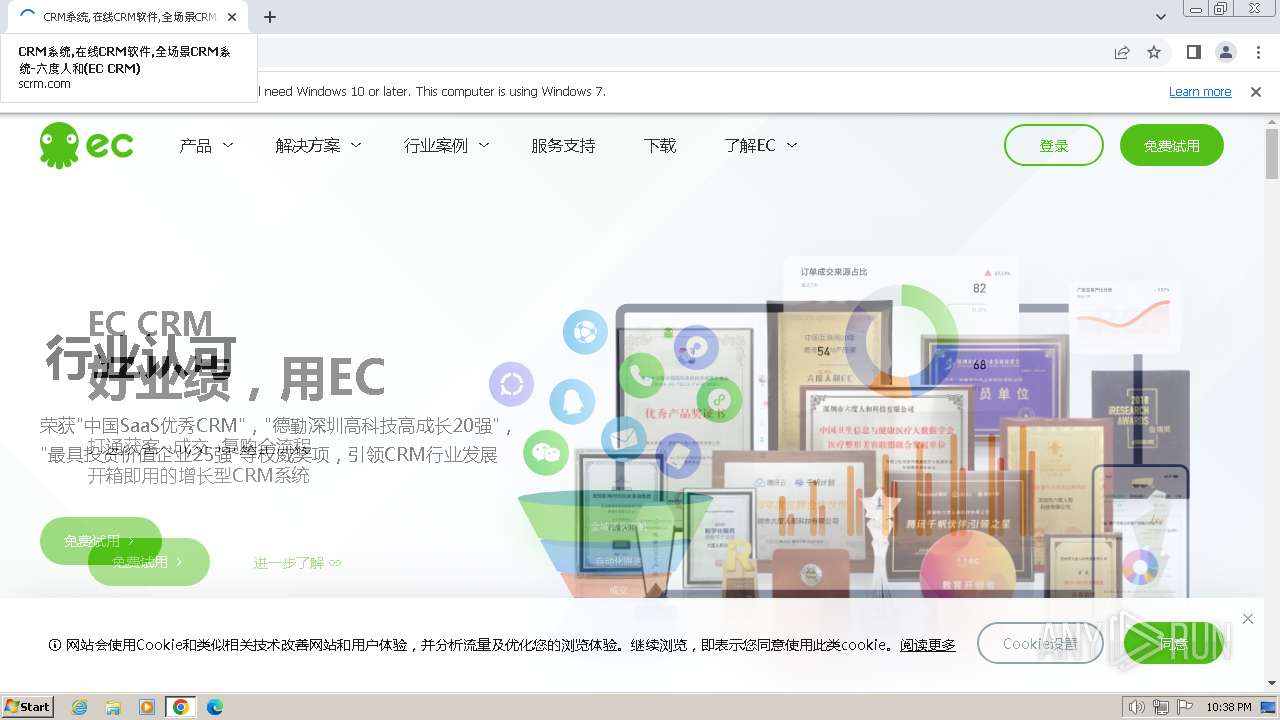Screen dimensions: 1280x720
Task: Click the network tray icon
Action: [1161, 707]
